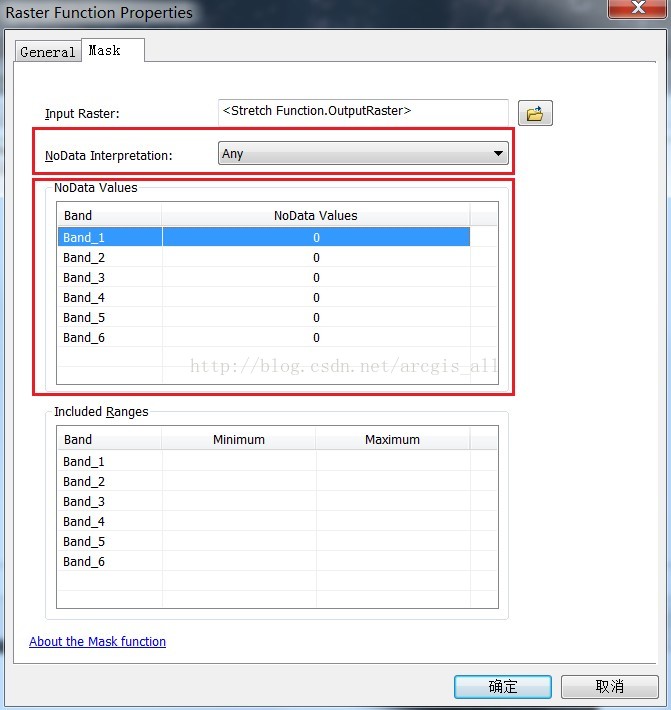Viewport: 671px width, 710px height.
Task: Click Minimum cell for Band_5
Action: 239,541
